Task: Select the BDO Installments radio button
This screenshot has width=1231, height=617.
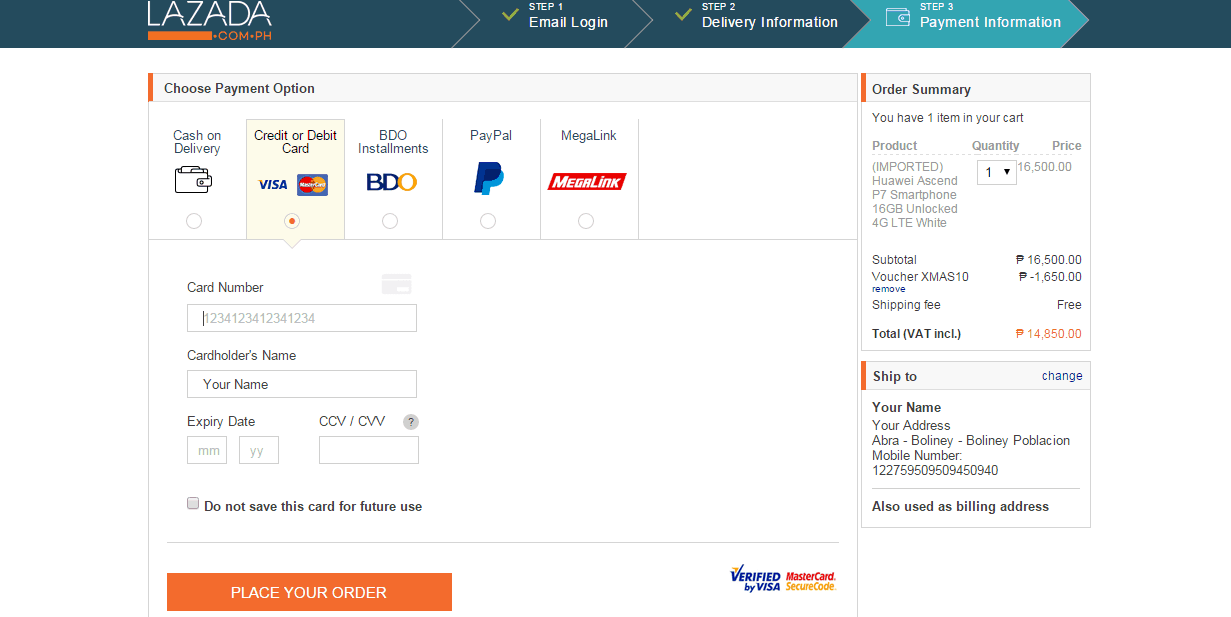Action: tap(390, 221)
